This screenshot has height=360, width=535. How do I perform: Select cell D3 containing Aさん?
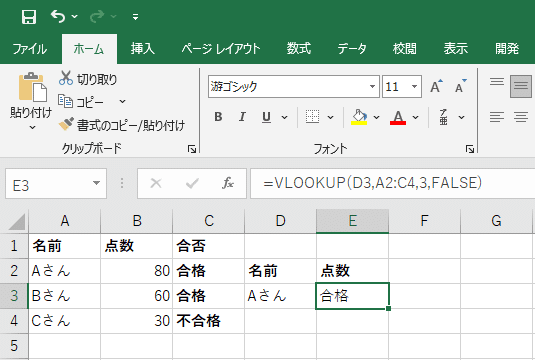pyautogui.click(x=280, y=296)
